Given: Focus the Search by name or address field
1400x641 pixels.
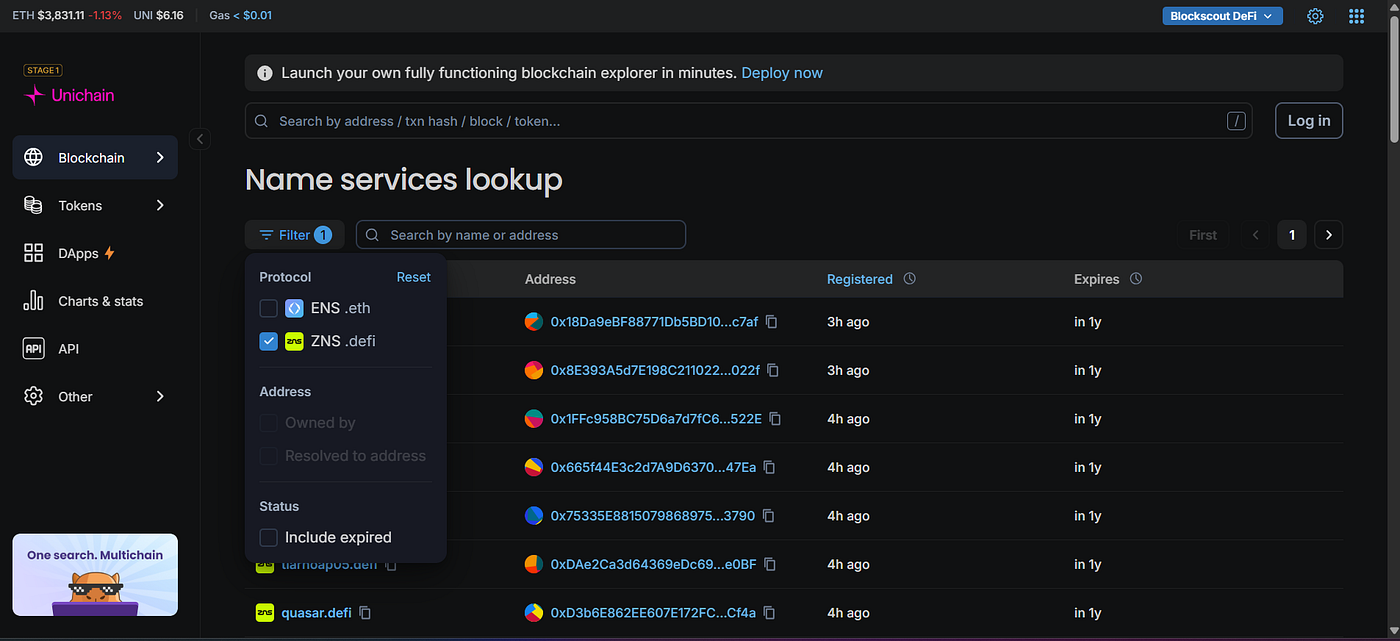Looking at the screenshot, I should tap(521, 235).
